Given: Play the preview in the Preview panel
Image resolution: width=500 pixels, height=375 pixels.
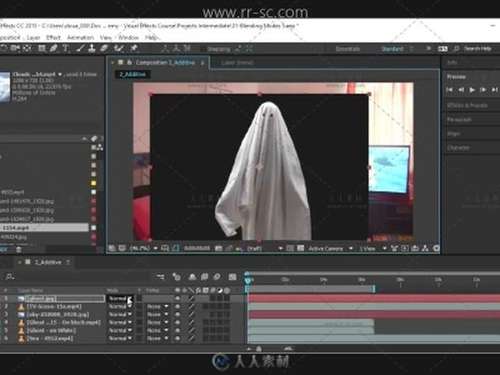Looking at the screenshot, I should [x=472, y=90].
